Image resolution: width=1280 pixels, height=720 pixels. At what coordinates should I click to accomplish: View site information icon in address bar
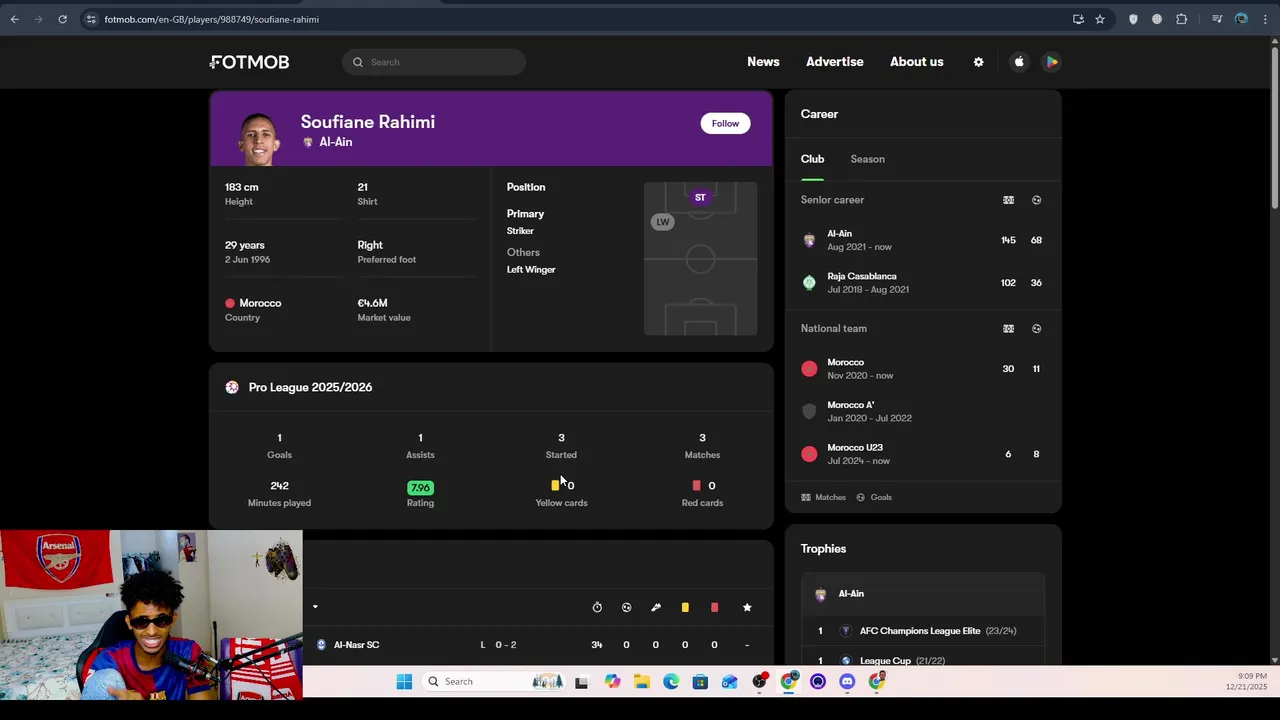tap(91, 19)
